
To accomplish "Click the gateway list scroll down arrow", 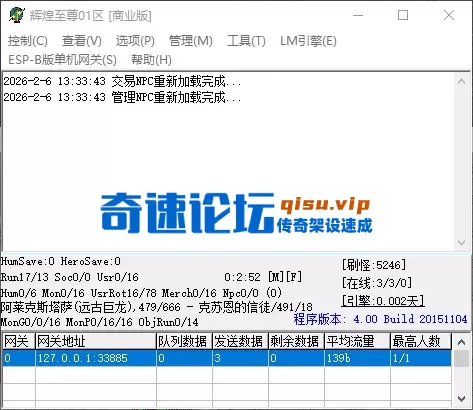I will coord(461,399).
